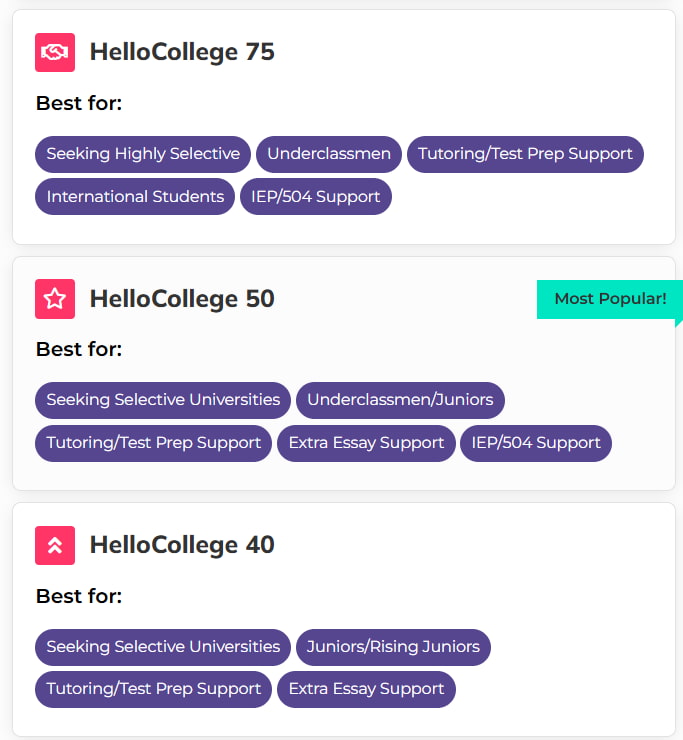Click the double-chevron icon beside HelloCollege 40
This screenshot has height=740, width=683.
pyautogui.click(x=55, y=545)
